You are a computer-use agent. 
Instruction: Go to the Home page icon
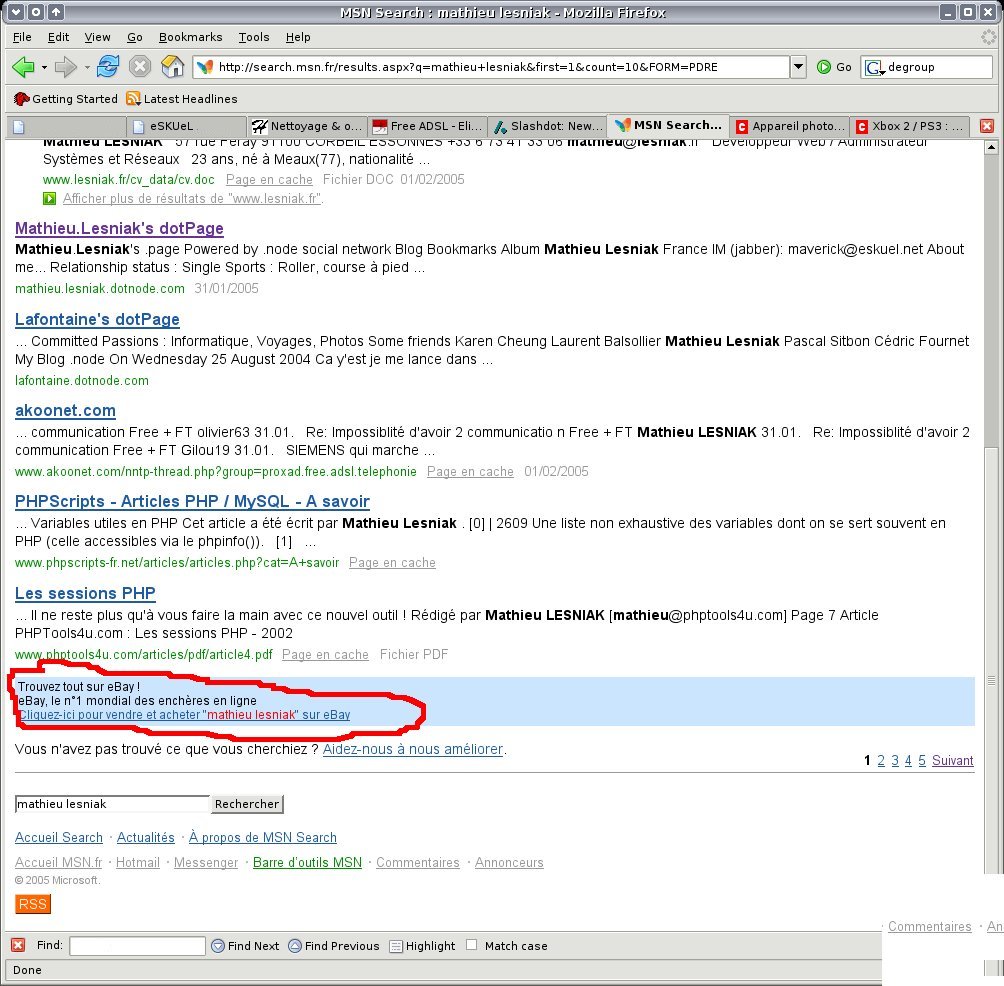point(172,66)
